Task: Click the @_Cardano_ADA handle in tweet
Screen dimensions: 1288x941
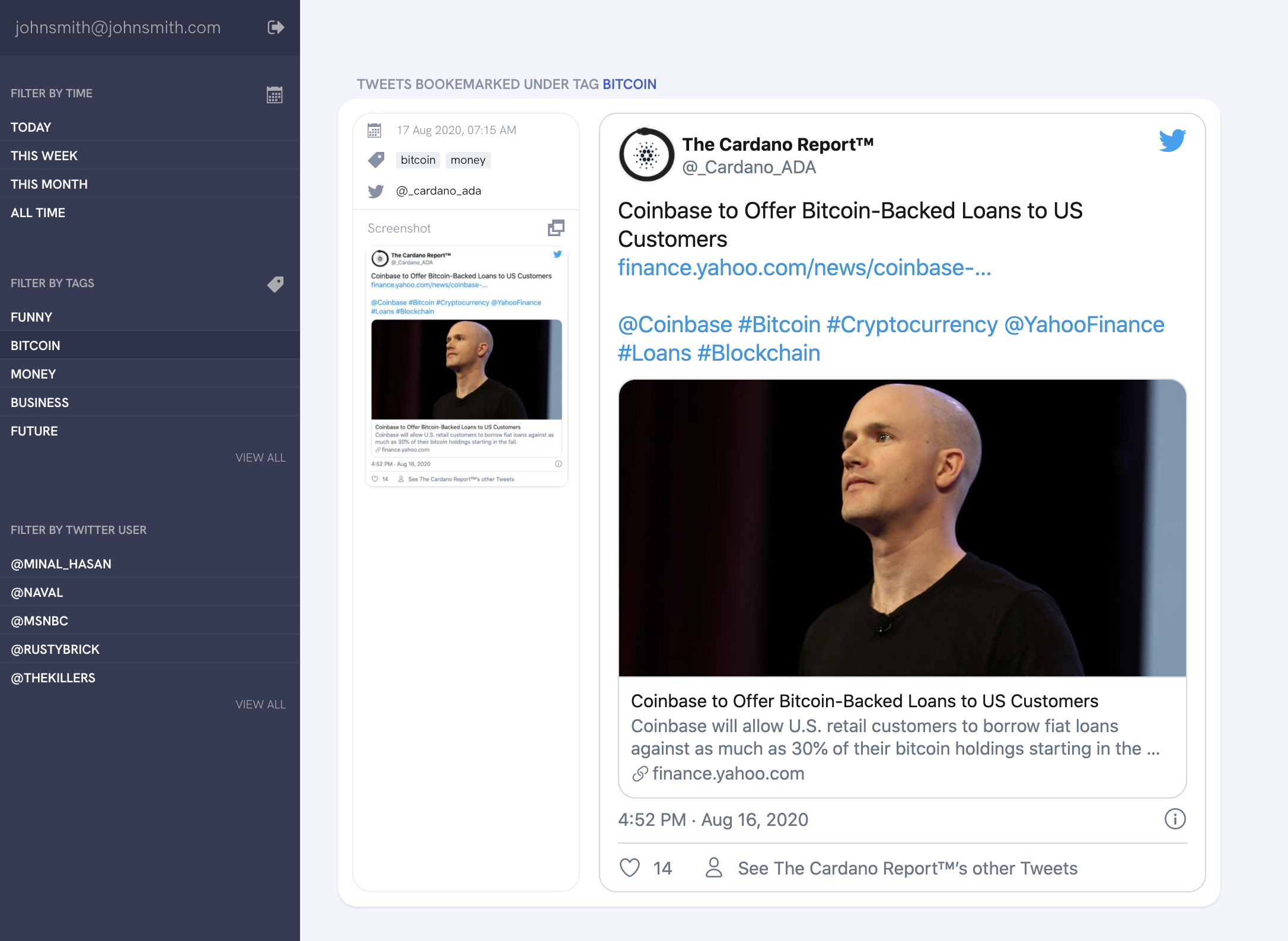Action: (x=749, y=167)
